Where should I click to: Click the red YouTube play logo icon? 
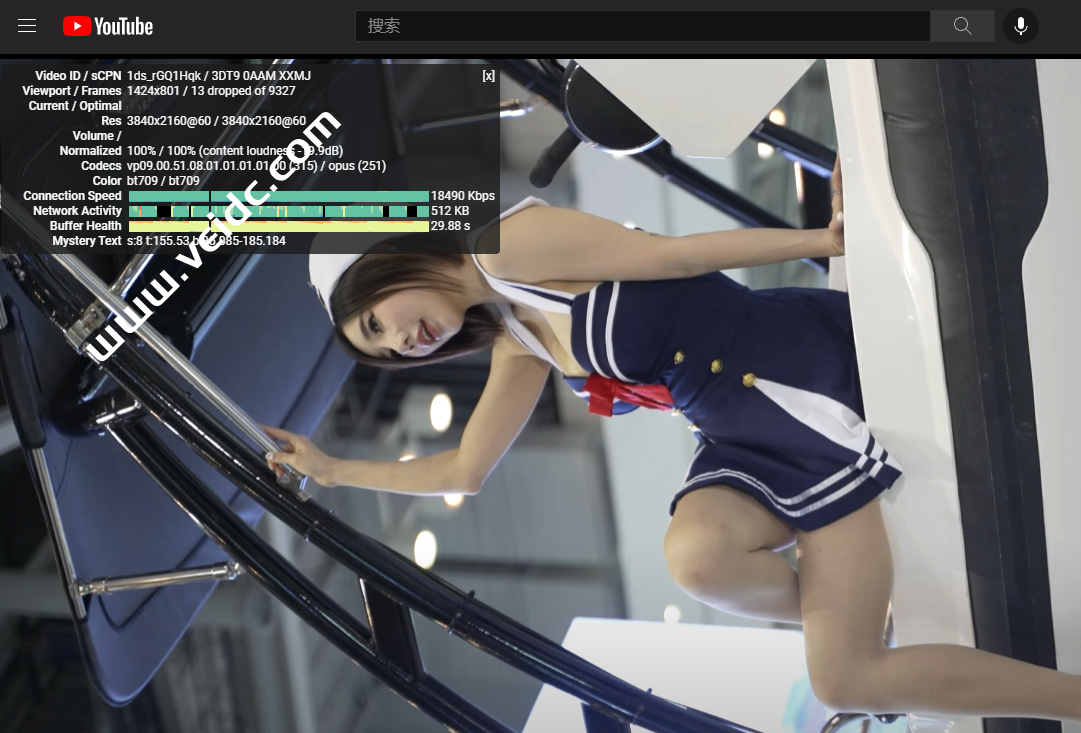click(77, 26)
